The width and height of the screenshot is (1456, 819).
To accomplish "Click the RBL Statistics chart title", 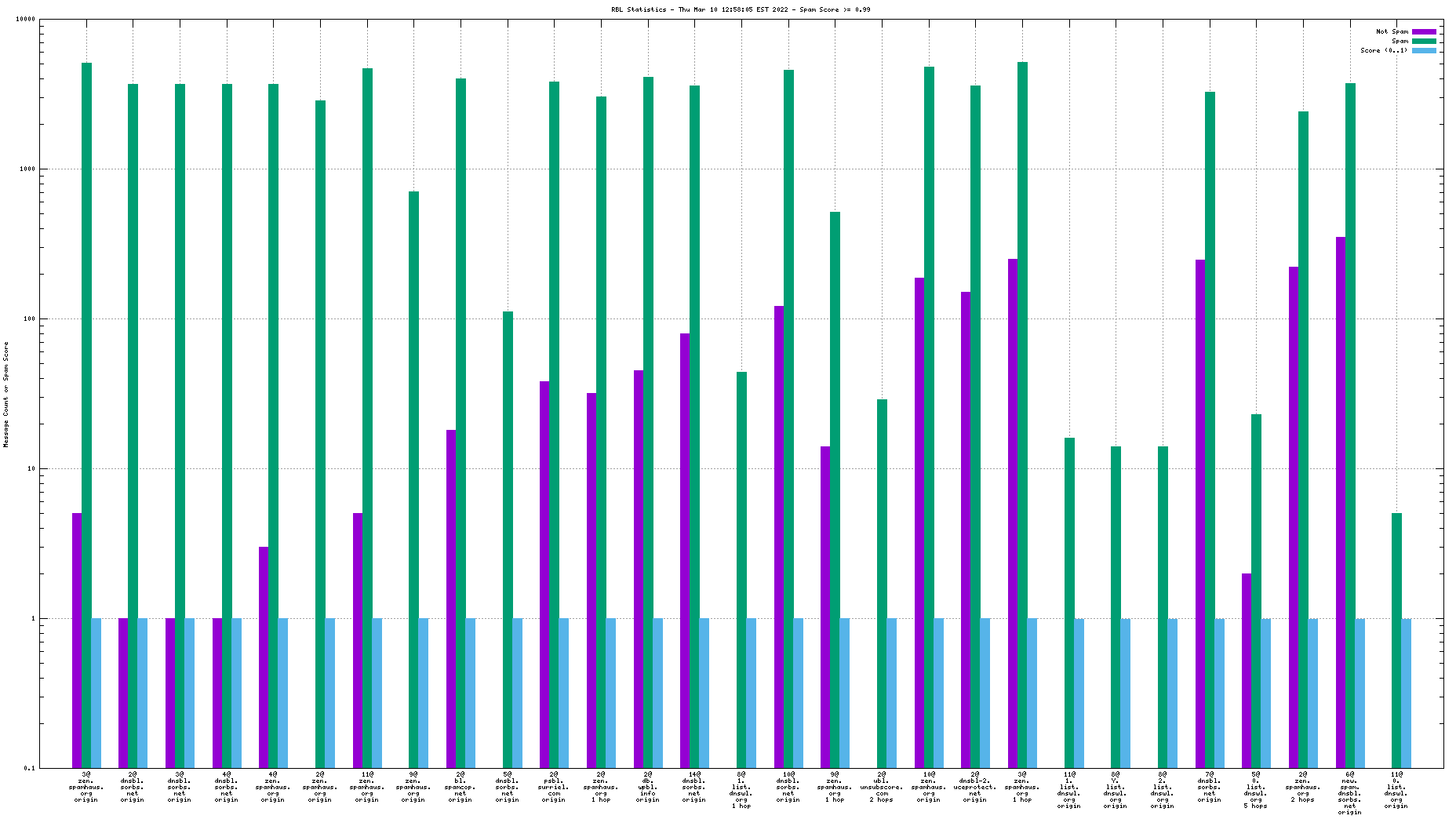I will point(740,10).
